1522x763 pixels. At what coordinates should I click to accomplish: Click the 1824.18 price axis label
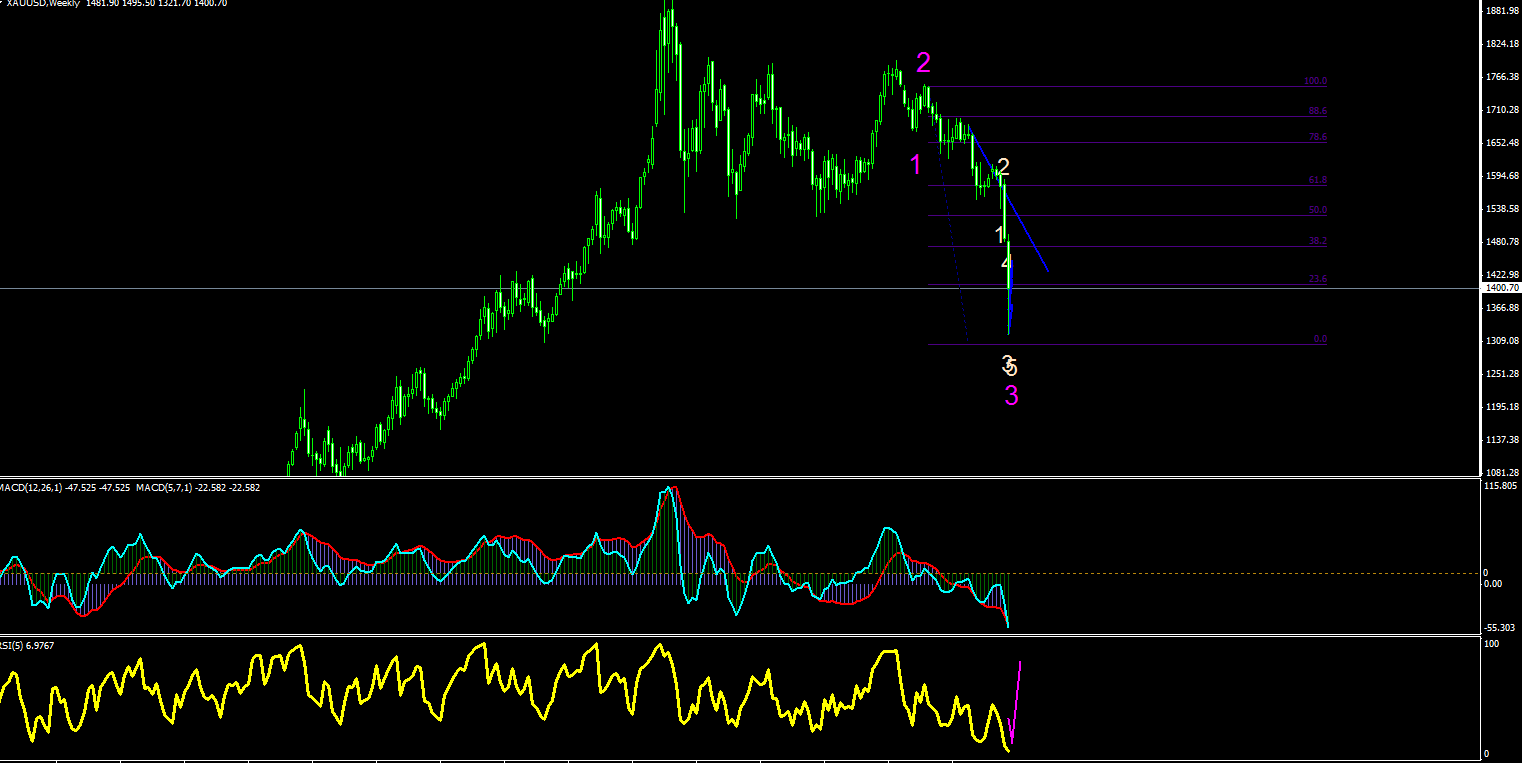point(1503,45)
